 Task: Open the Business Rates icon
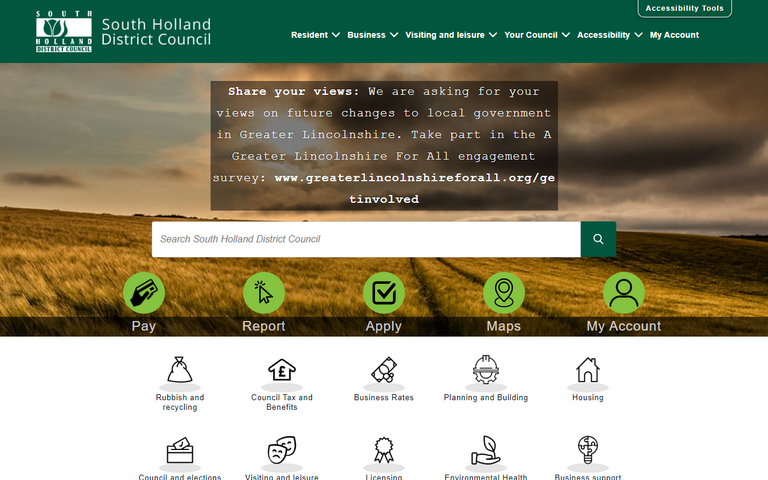click(x=385, y=370)
